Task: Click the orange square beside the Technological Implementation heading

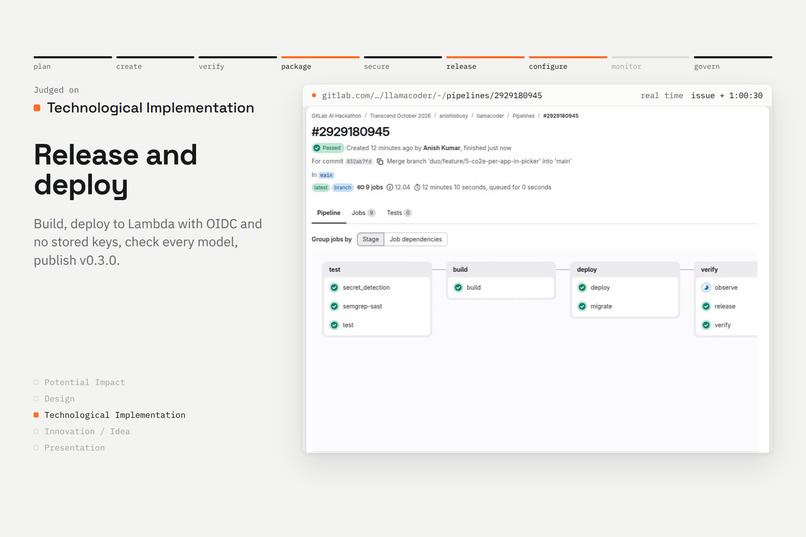Action: 37,108
